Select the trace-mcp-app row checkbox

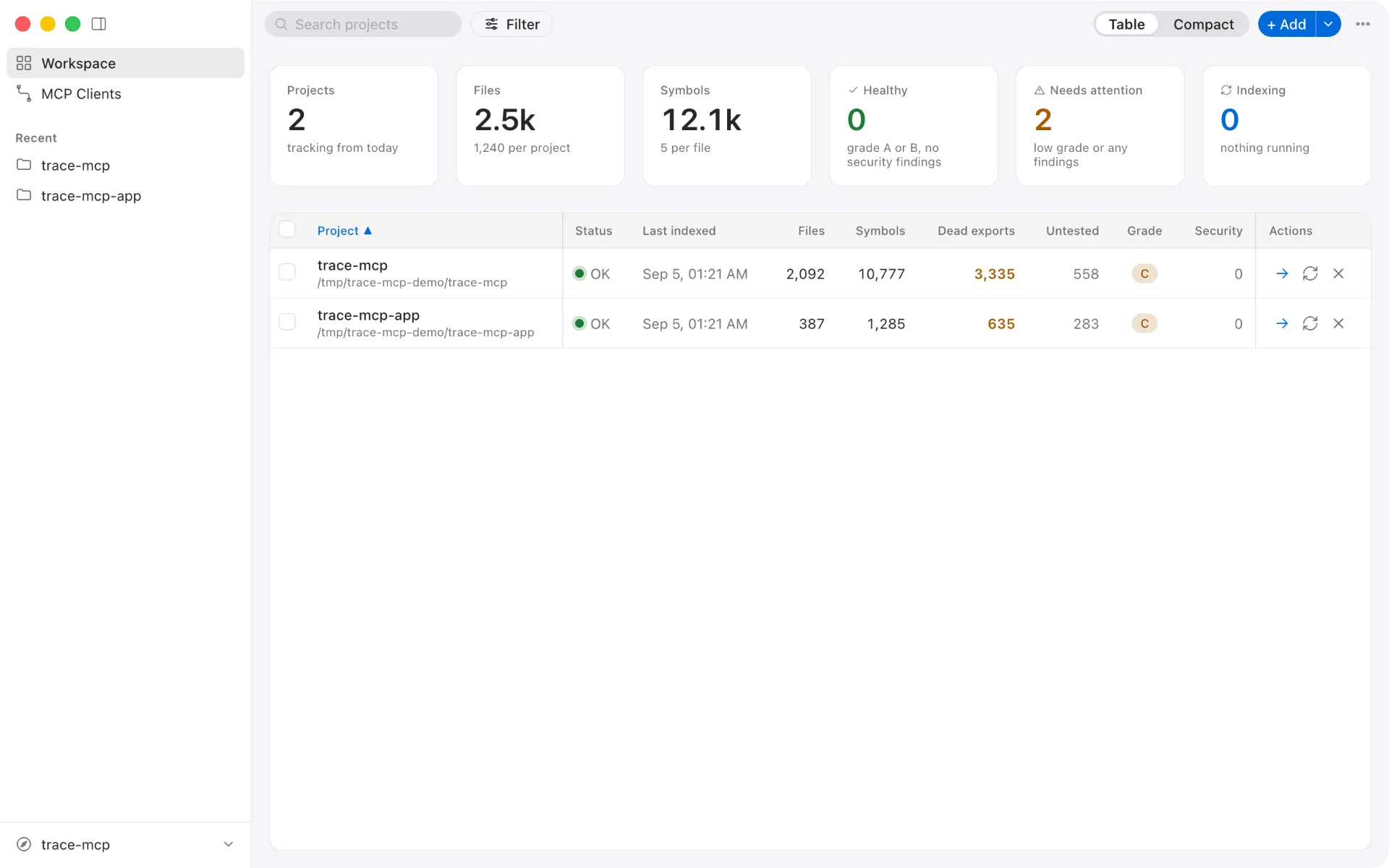(287, 322)
